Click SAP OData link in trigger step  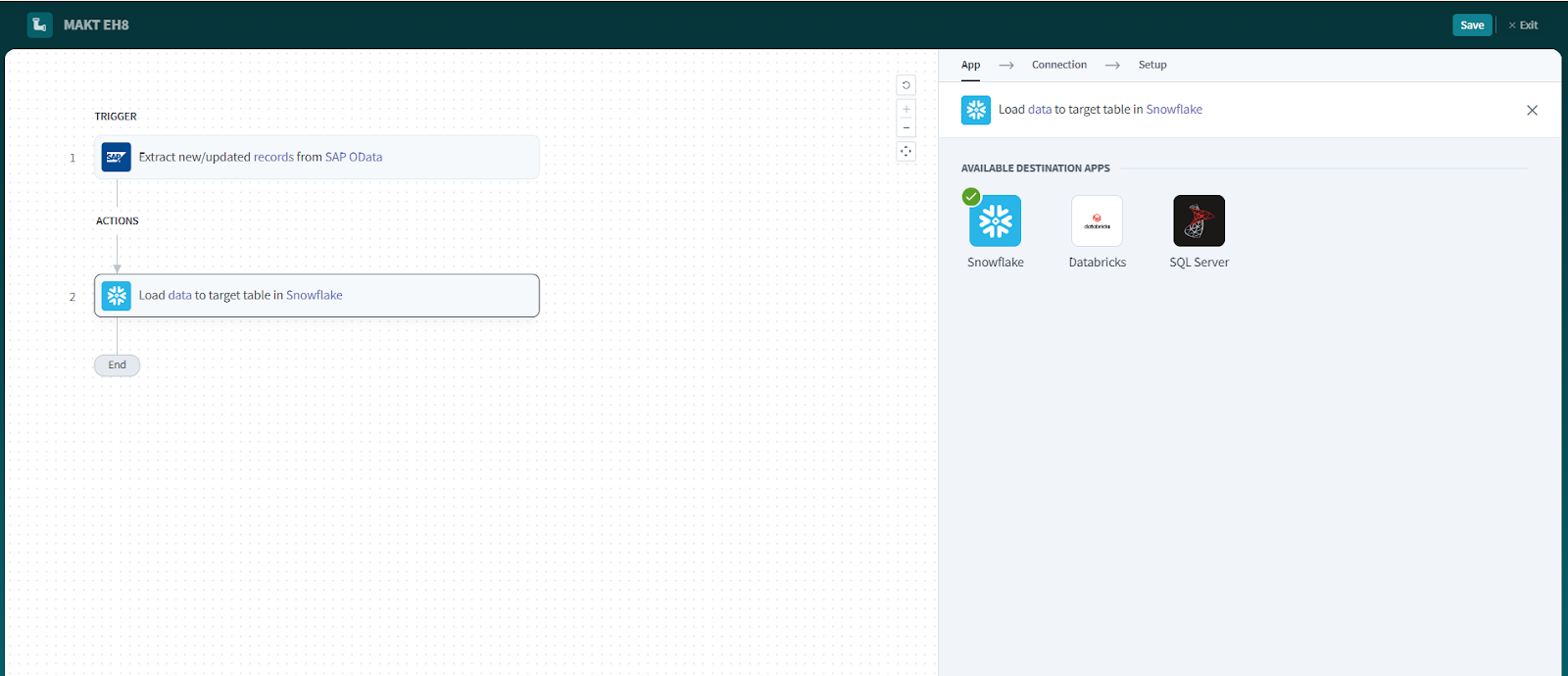(354, 157)
